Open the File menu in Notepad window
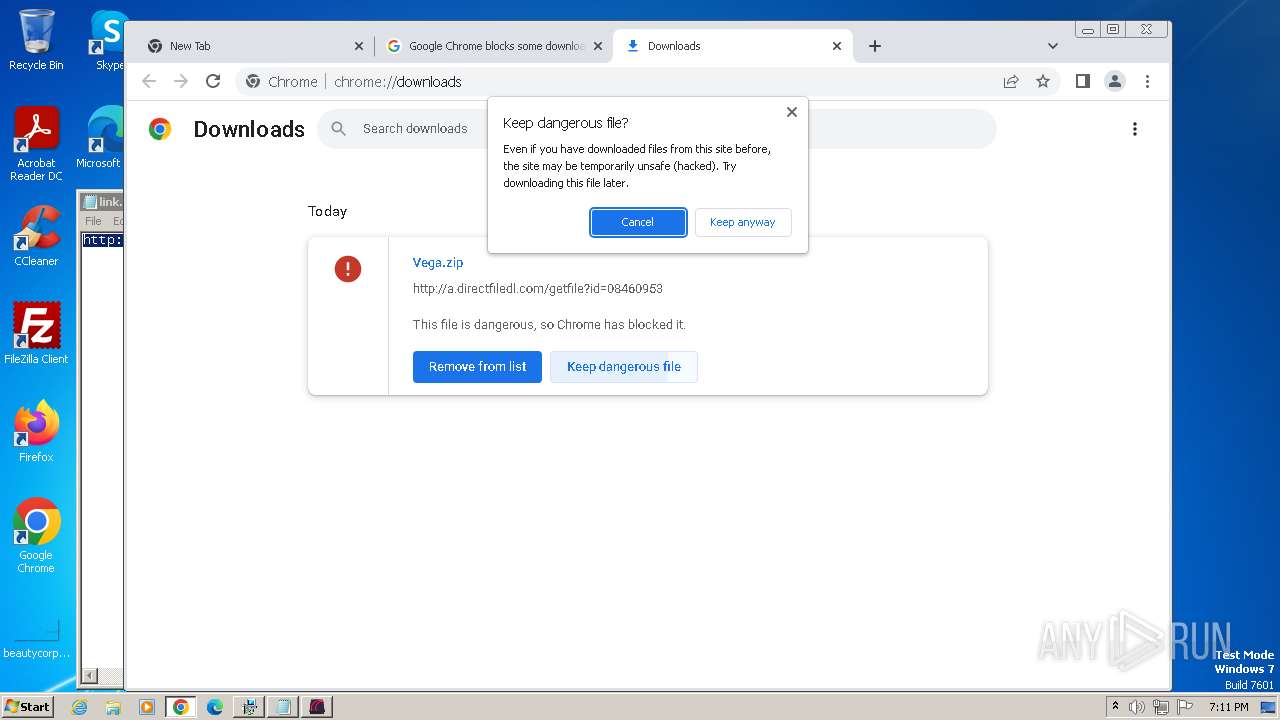This screenshot has height=720, width=1280. pos(93,221)
